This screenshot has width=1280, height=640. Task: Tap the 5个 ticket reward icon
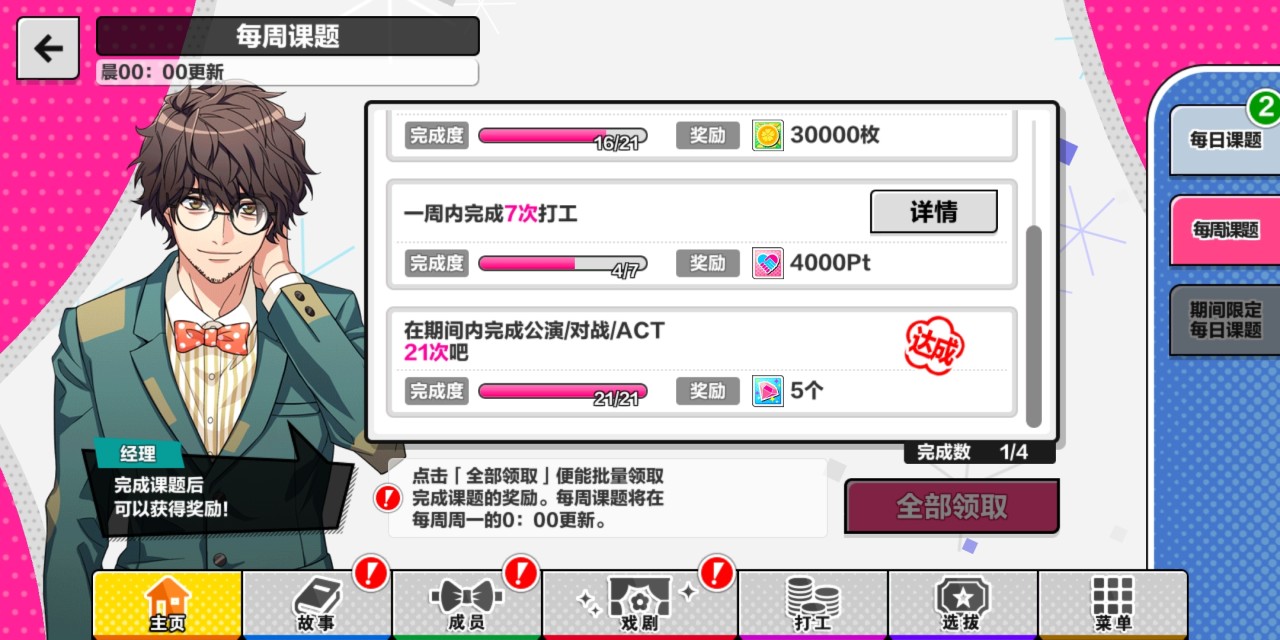click(767, 391)
